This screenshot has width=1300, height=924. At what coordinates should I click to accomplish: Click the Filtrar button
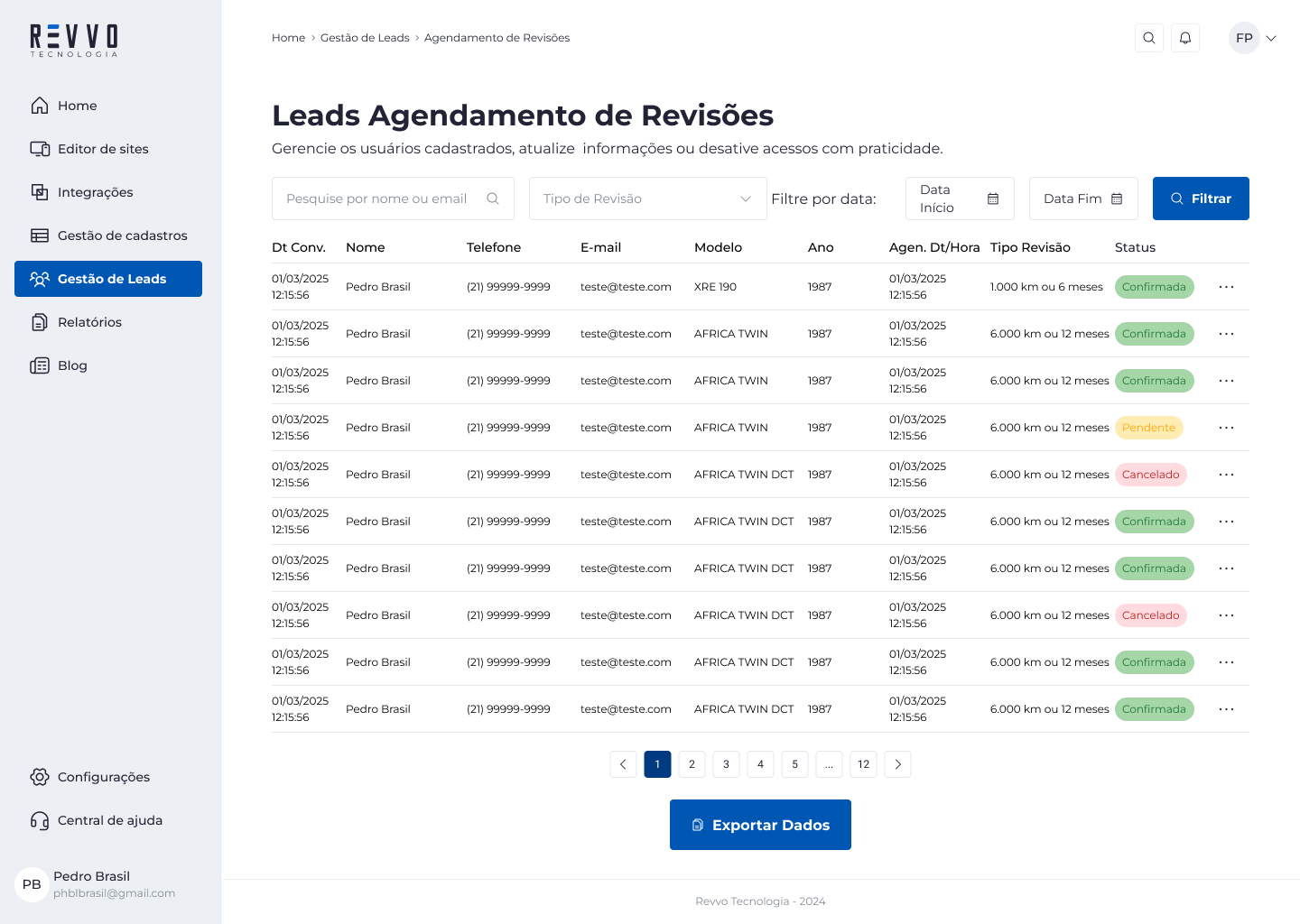pos(1200,199)
